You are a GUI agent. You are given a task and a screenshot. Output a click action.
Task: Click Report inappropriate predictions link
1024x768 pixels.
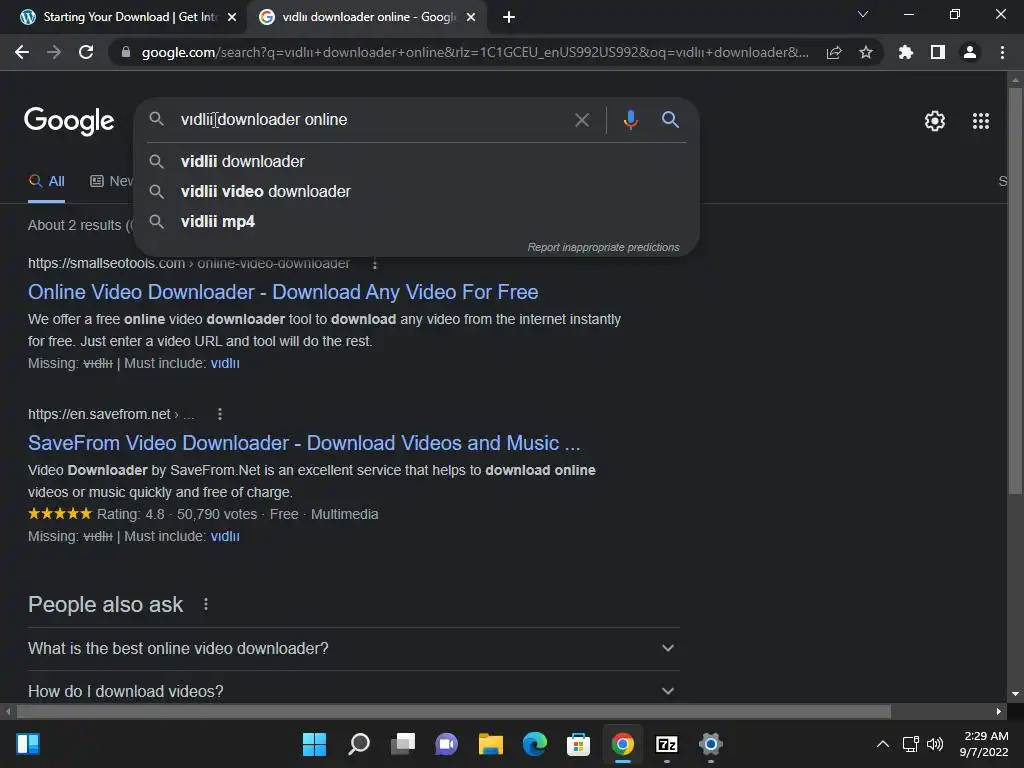point(603,247)
